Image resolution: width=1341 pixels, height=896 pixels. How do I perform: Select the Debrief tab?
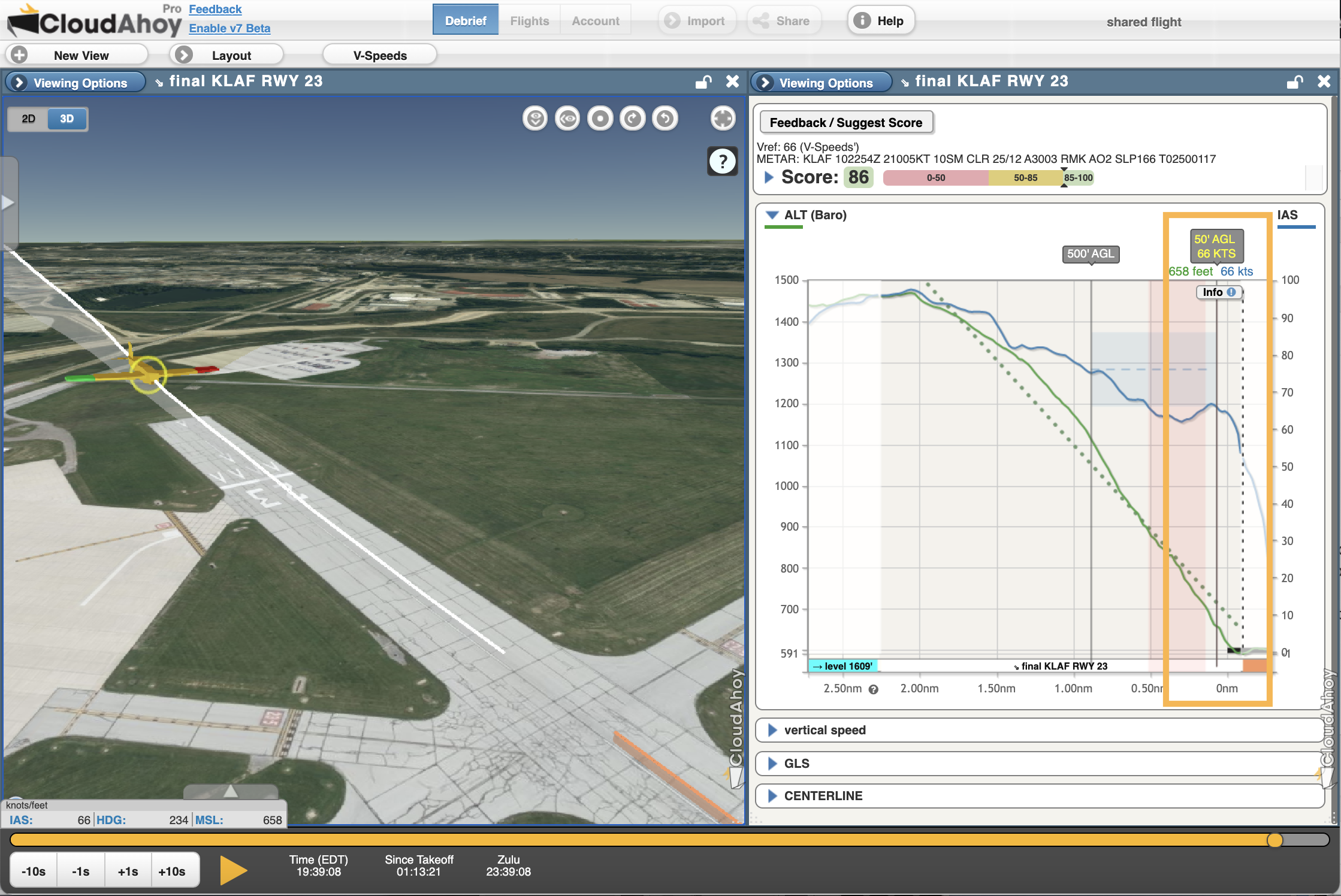[466, 20]
